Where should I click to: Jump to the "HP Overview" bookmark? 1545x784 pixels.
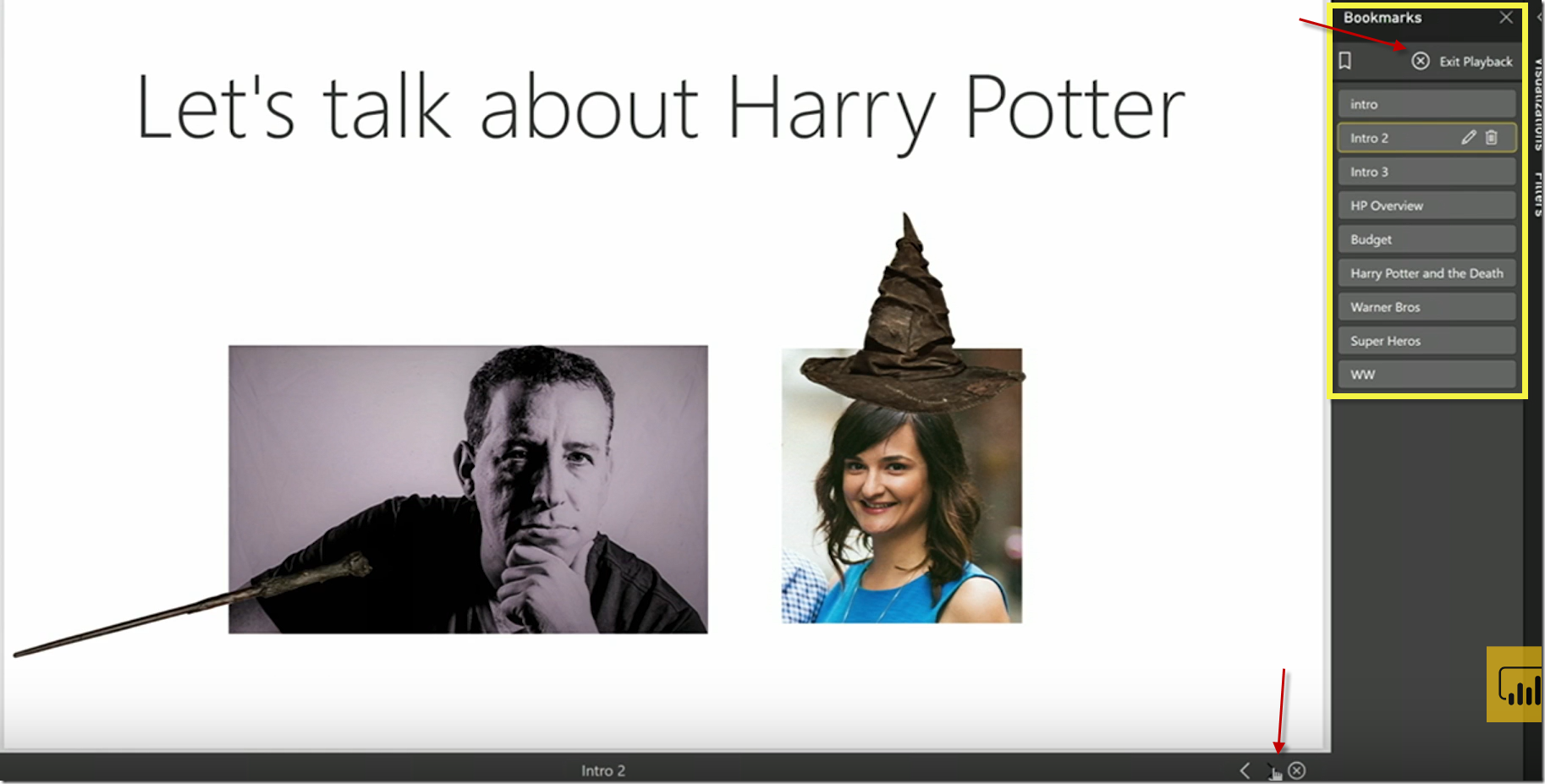[x=1427, y=206]
